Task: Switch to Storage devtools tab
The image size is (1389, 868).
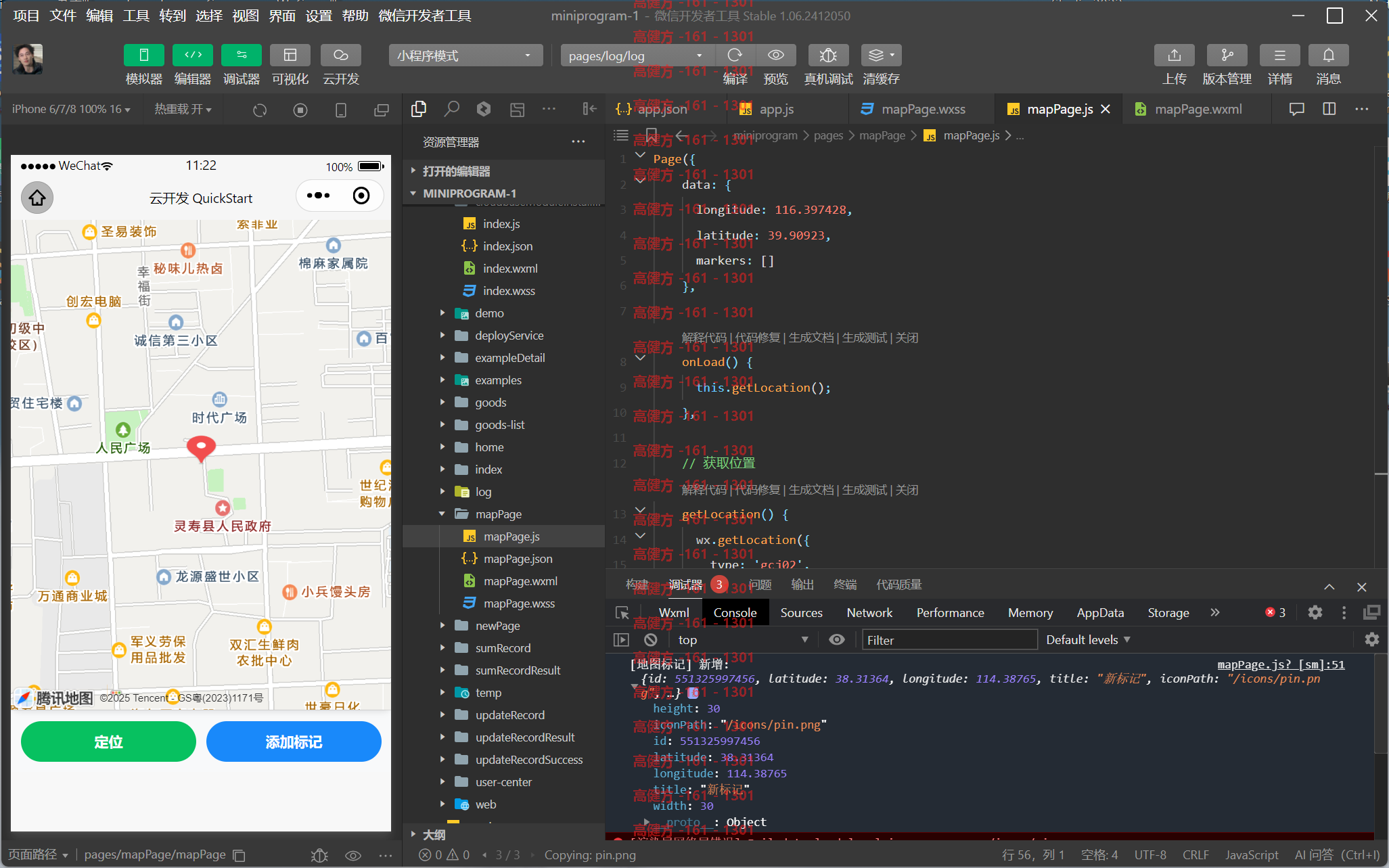Action: coord(1168,612)
